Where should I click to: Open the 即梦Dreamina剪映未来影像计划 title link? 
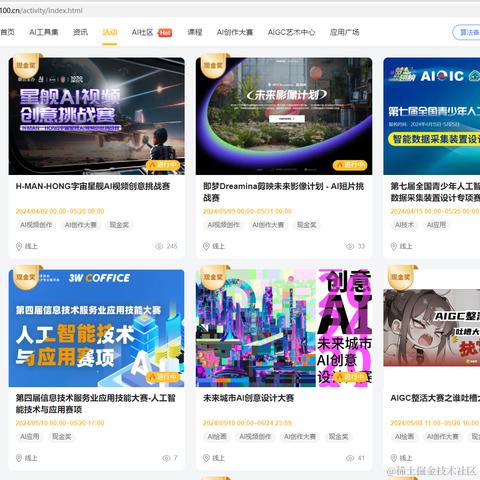[283, 192]
